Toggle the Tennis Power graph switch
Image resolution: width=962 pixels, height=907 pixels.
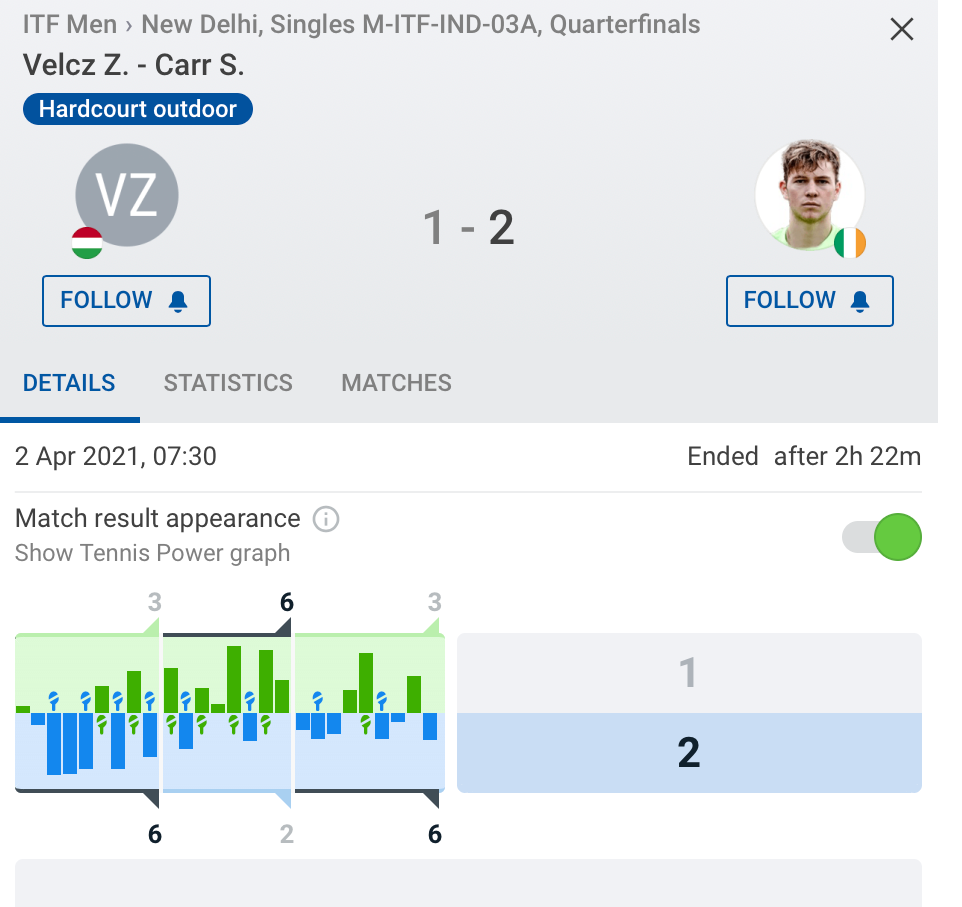pyautogui.click(x=882, y=537)
